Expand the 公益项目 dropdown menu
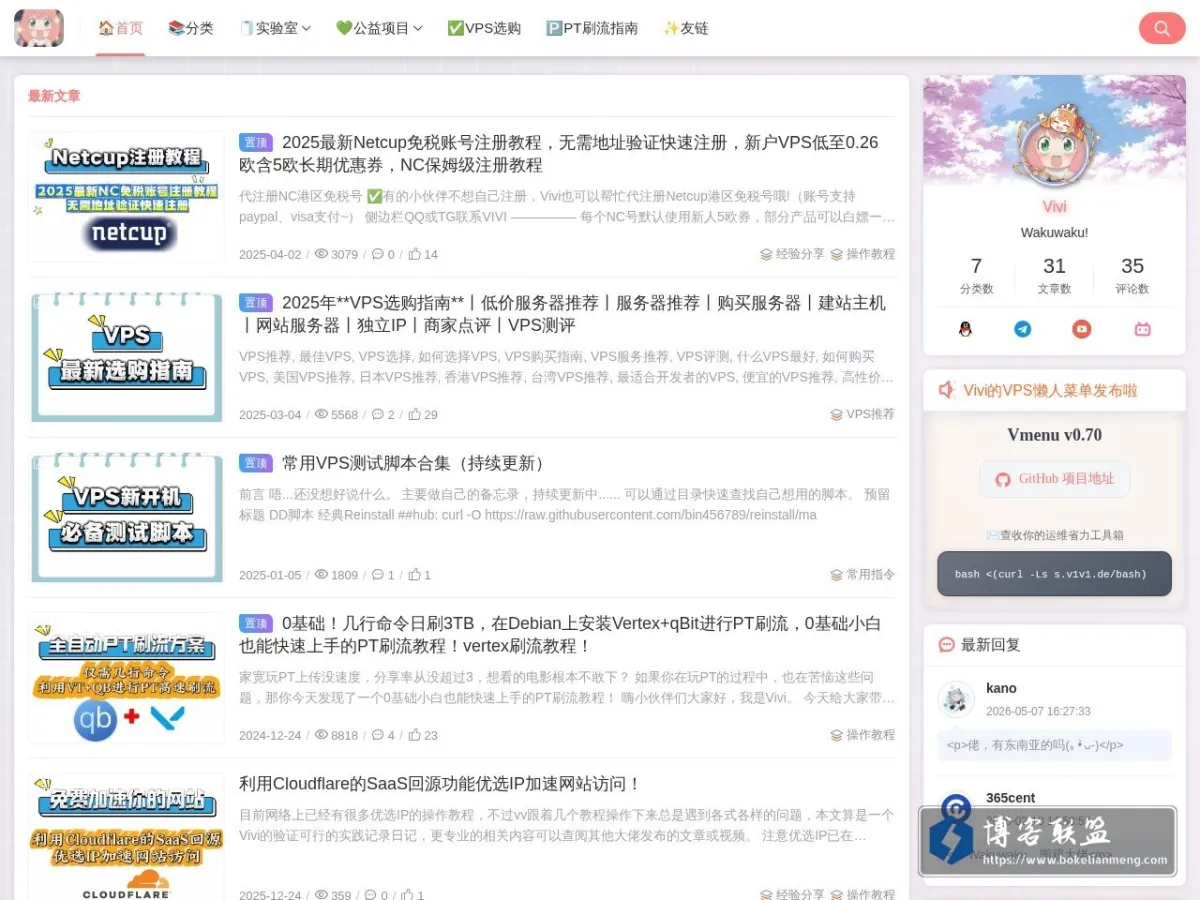The image size is (1200, 900). click(379, 28)
